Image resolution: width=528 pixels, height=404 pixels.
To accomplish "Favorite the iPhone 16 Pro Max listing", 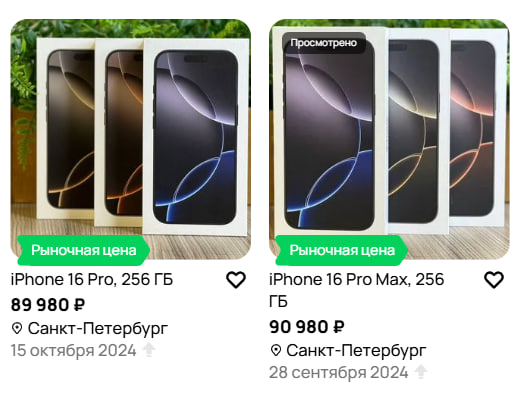I will pyautogui.click(x=494, y=280).
